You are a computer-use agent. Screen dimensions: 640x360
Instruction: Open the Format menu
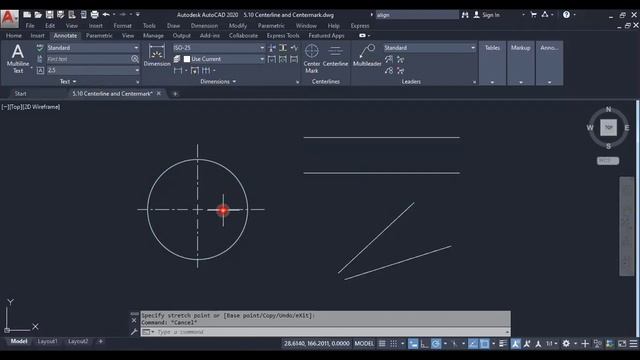click(122, 26)
